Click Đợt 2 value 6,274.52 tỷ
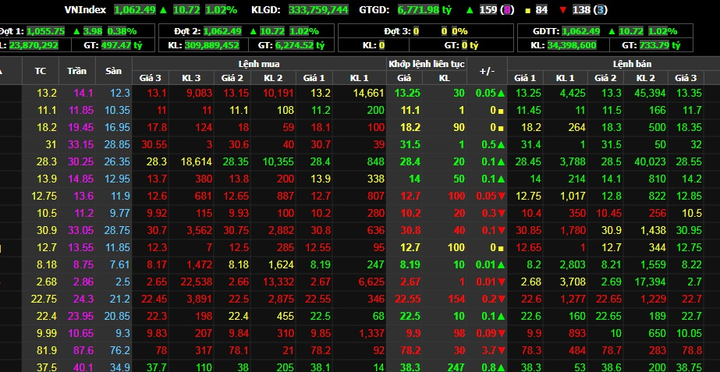Screen dimensions: 720x372 300,45
